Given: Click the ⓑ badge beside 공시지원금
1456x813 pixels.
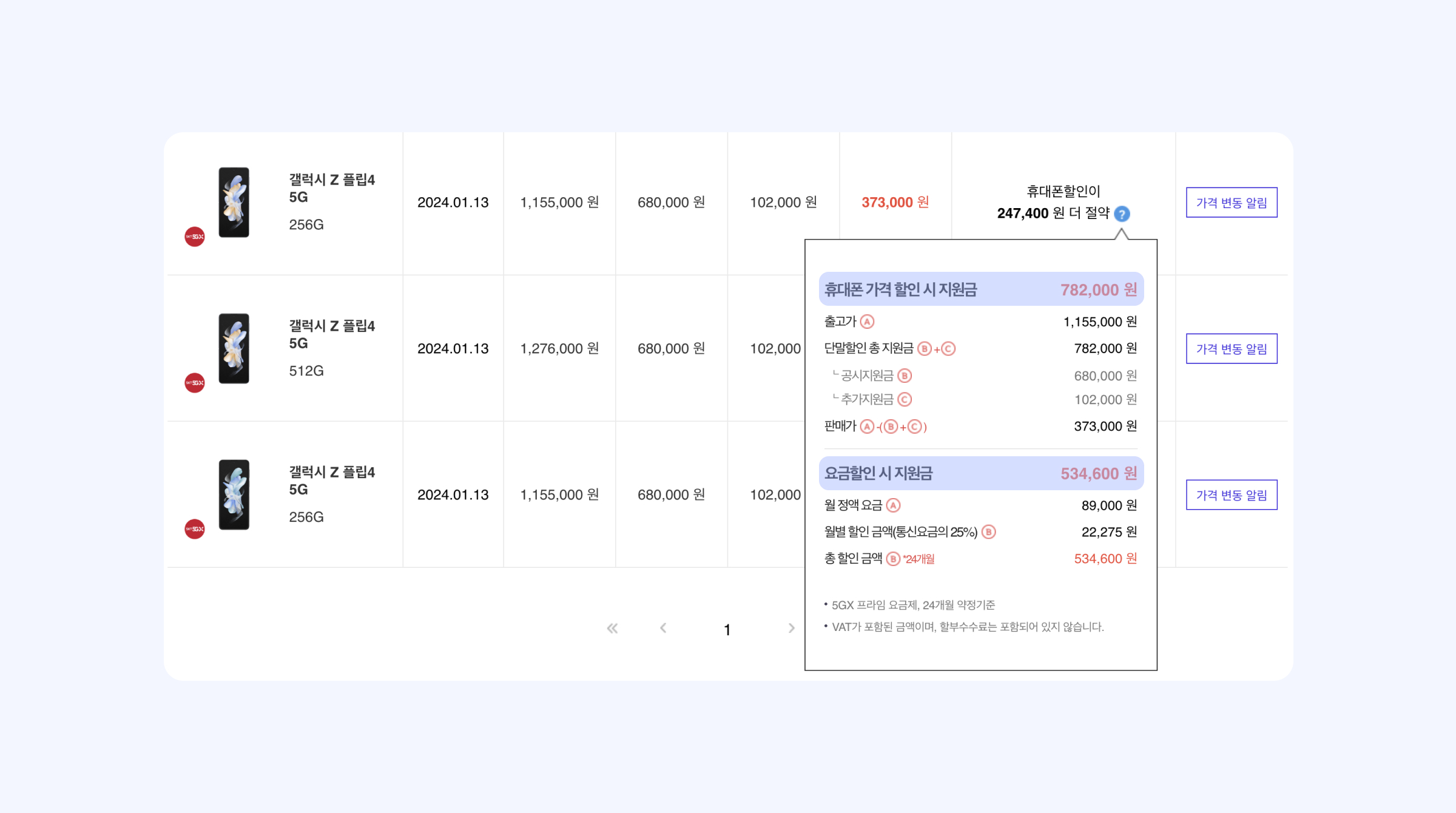Looking at the screenshot, I should [x=905, y=376].
